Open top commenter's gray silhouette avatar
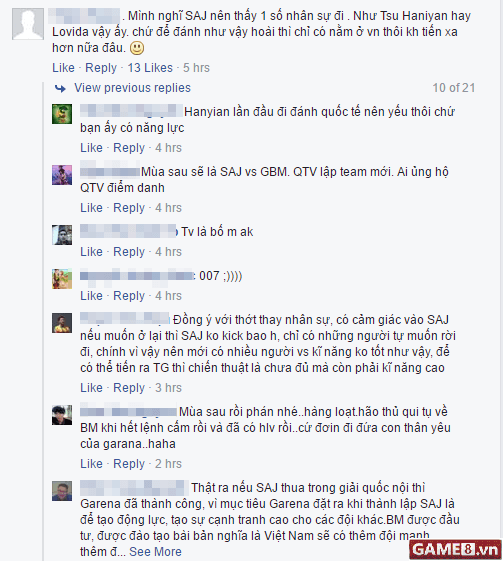 coord(28,24)
